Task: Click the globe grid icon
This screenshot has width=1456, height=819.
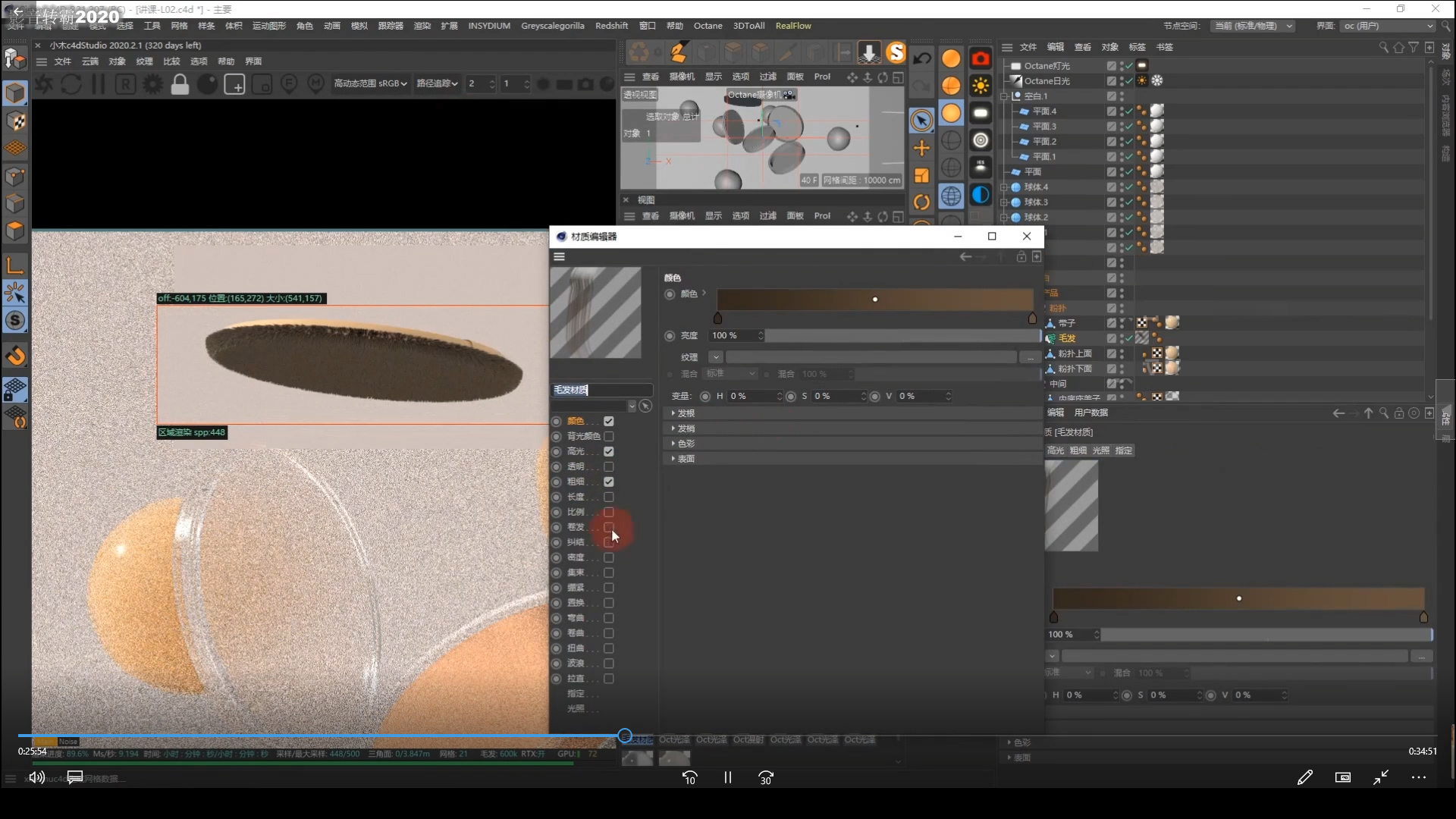Action: [x=951, y=196]
